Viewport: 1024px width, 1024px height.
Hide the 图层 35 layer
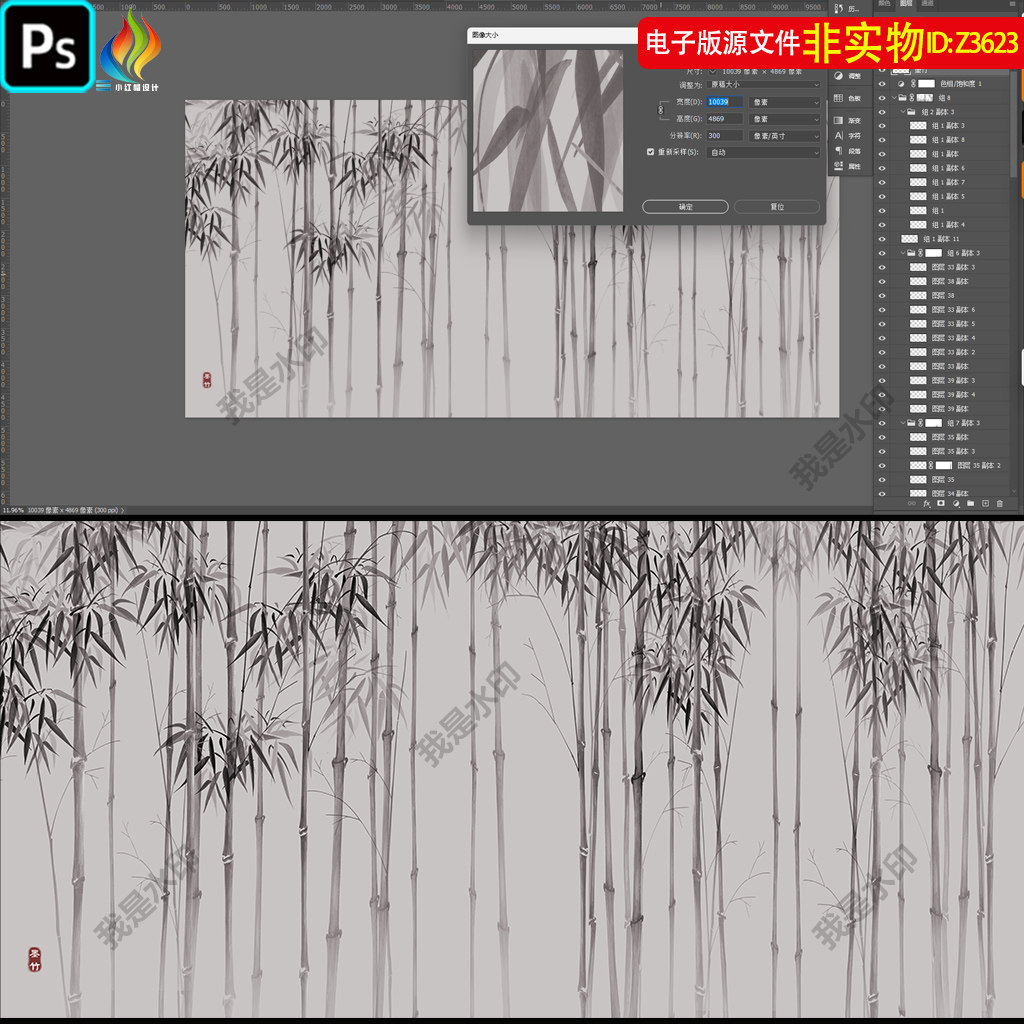(882, 479)
